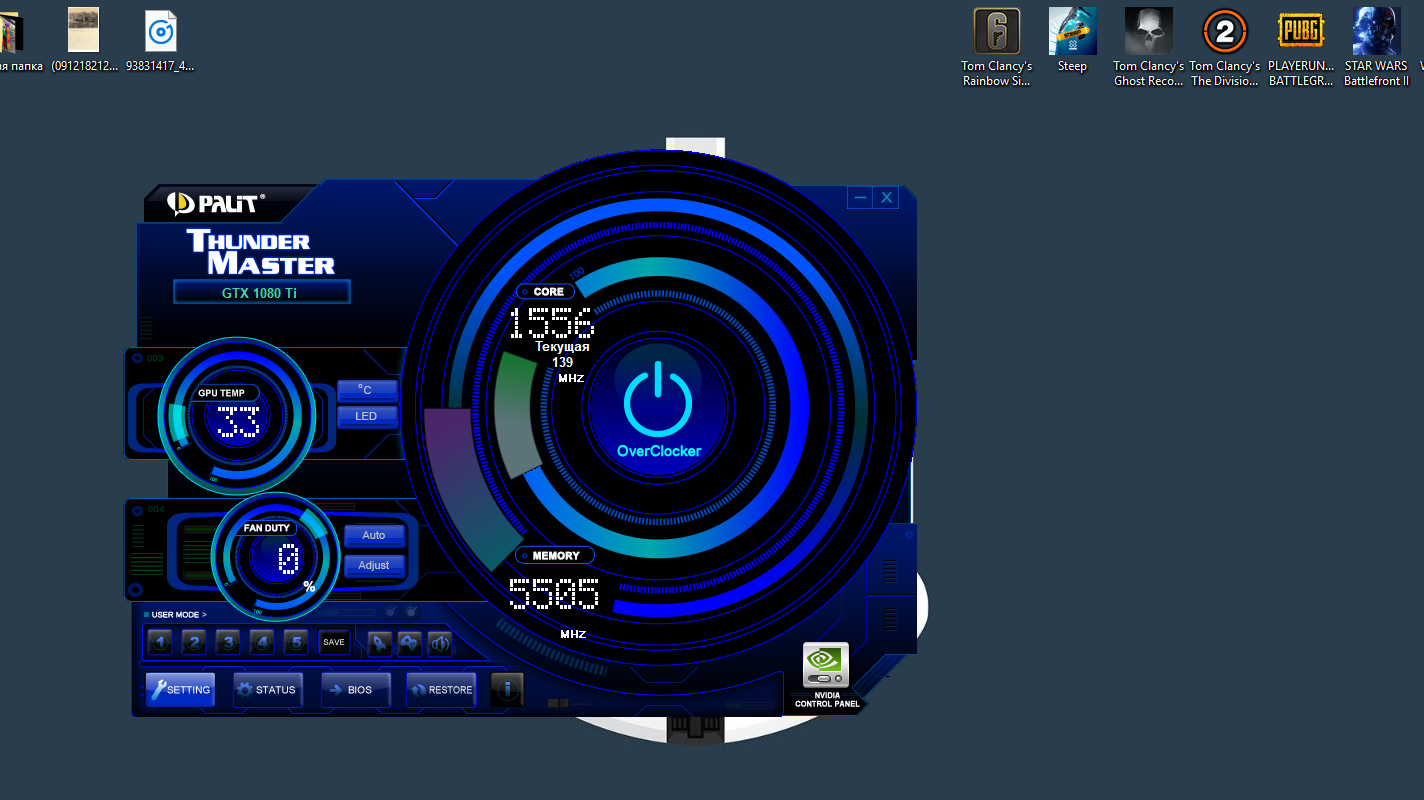Select user mode profile 2

tap(195, 643)
